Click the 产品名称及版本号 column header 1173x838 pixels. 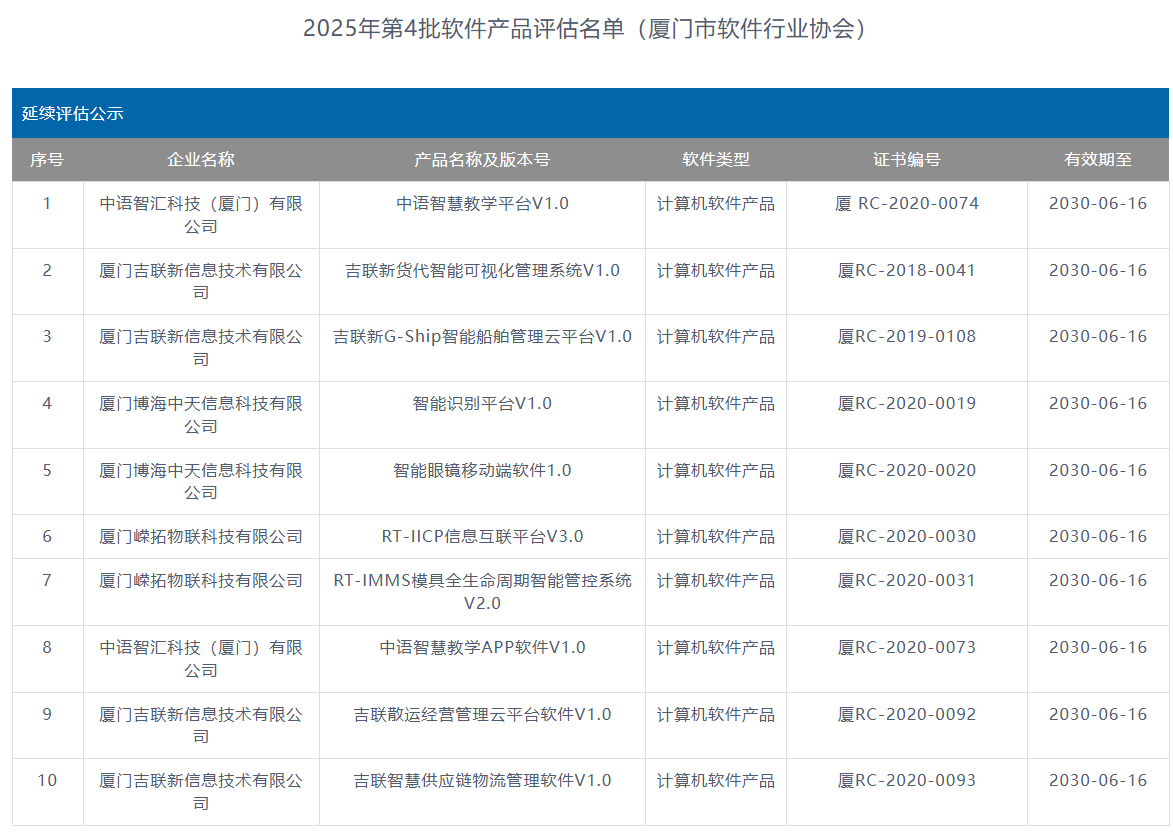tap(482, 160)
